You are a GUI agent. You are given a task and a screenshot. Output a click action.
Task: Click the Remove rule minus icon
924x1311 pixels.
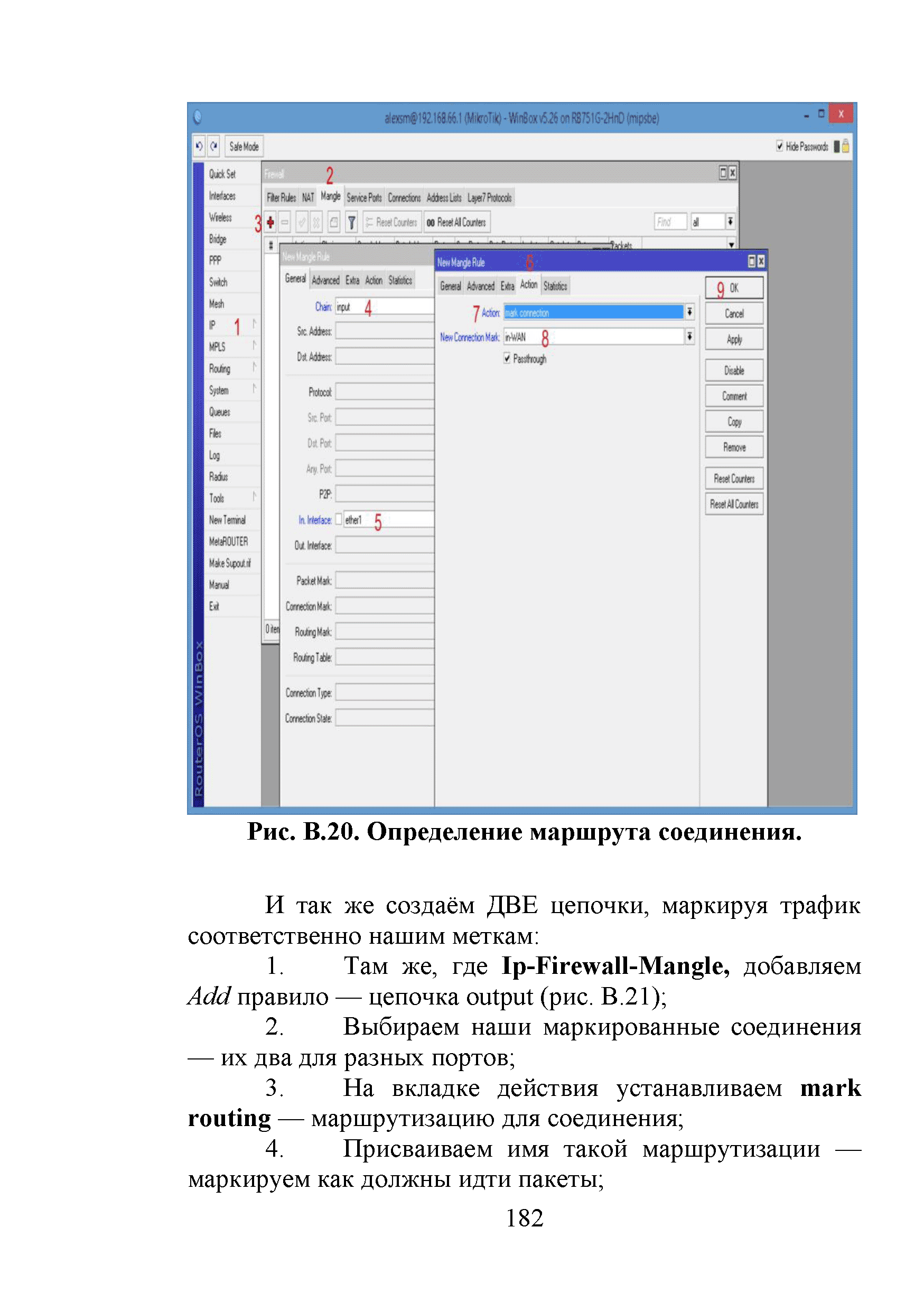pyautogui.click(x=285, y=222)
